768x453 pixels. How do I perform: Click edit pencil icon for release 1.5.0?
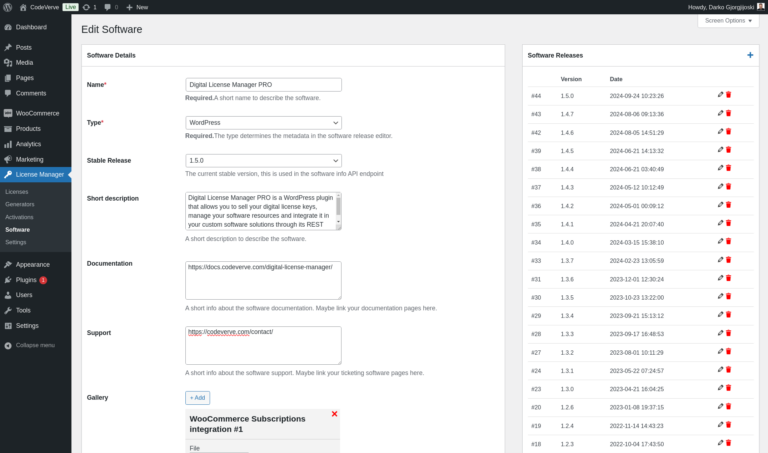pos(720,95)
